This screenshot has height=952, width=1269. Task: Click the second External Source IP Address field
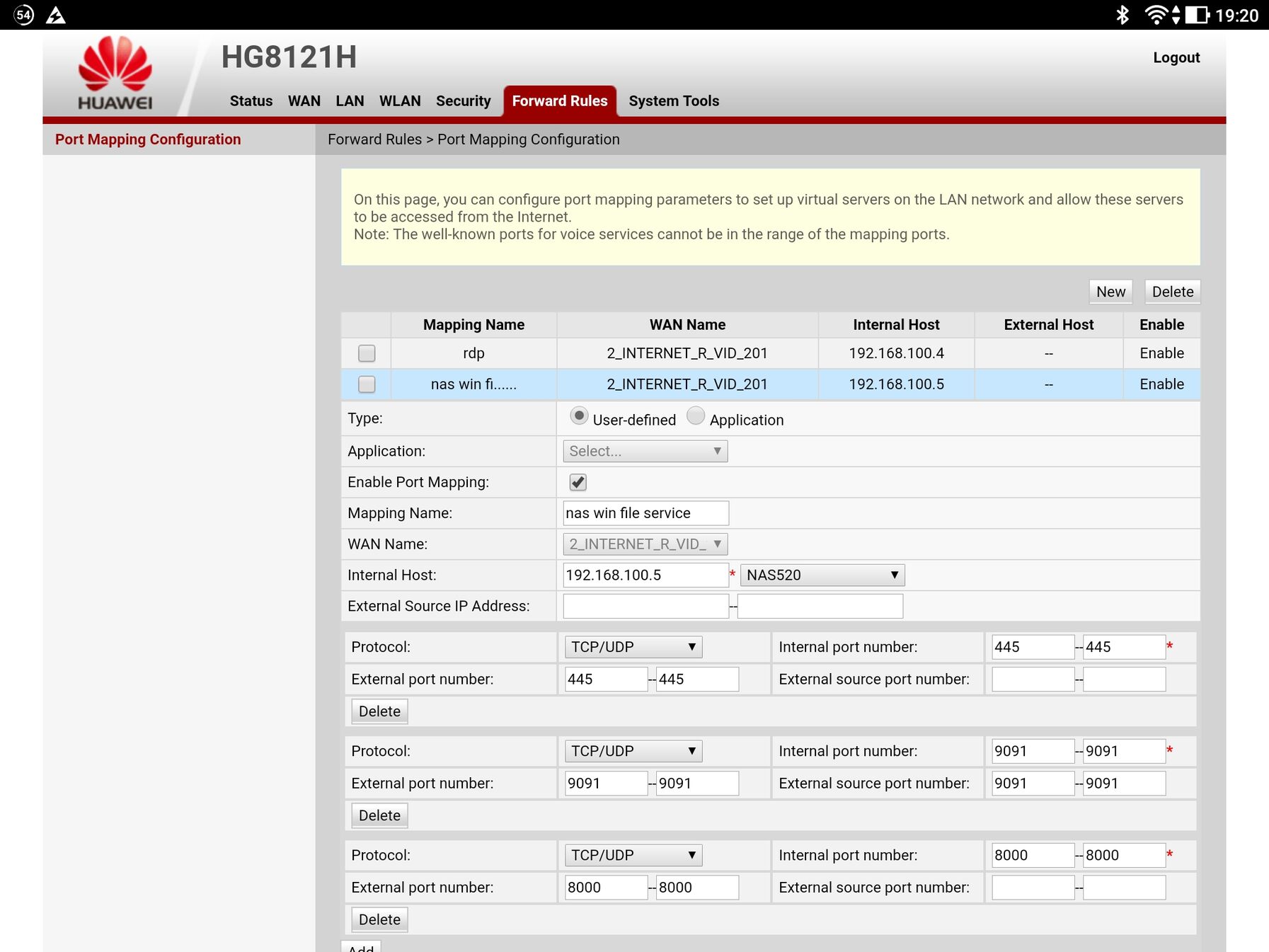pos(820,607)
